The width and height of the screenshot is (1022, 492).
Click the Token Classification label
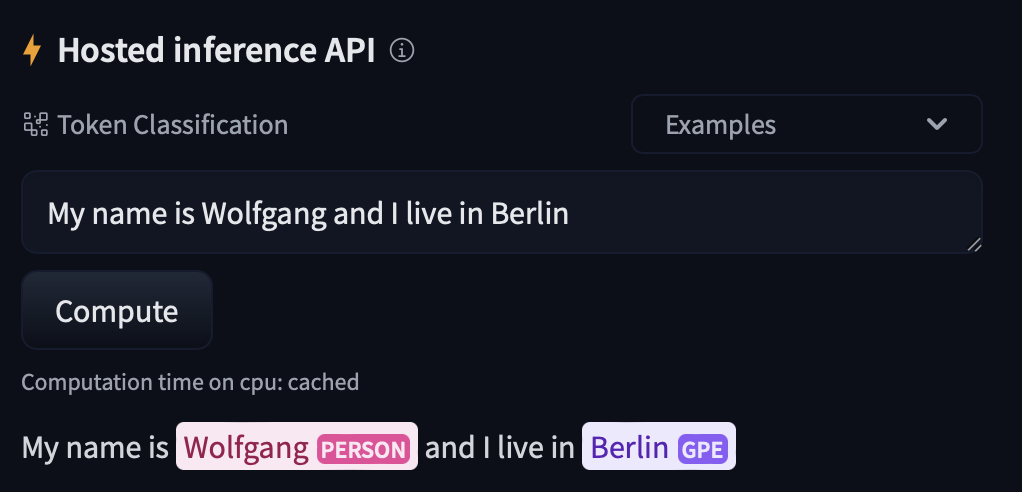point(172,125)
